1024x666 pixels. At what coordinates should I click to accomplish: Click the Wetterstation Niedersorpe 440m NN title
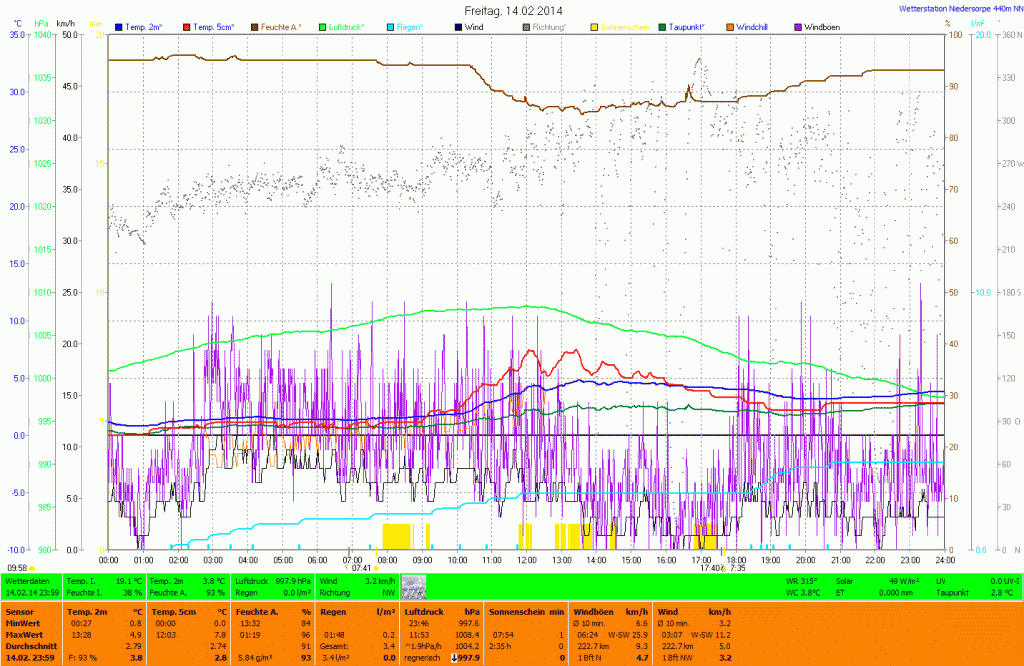coord(954,9)
